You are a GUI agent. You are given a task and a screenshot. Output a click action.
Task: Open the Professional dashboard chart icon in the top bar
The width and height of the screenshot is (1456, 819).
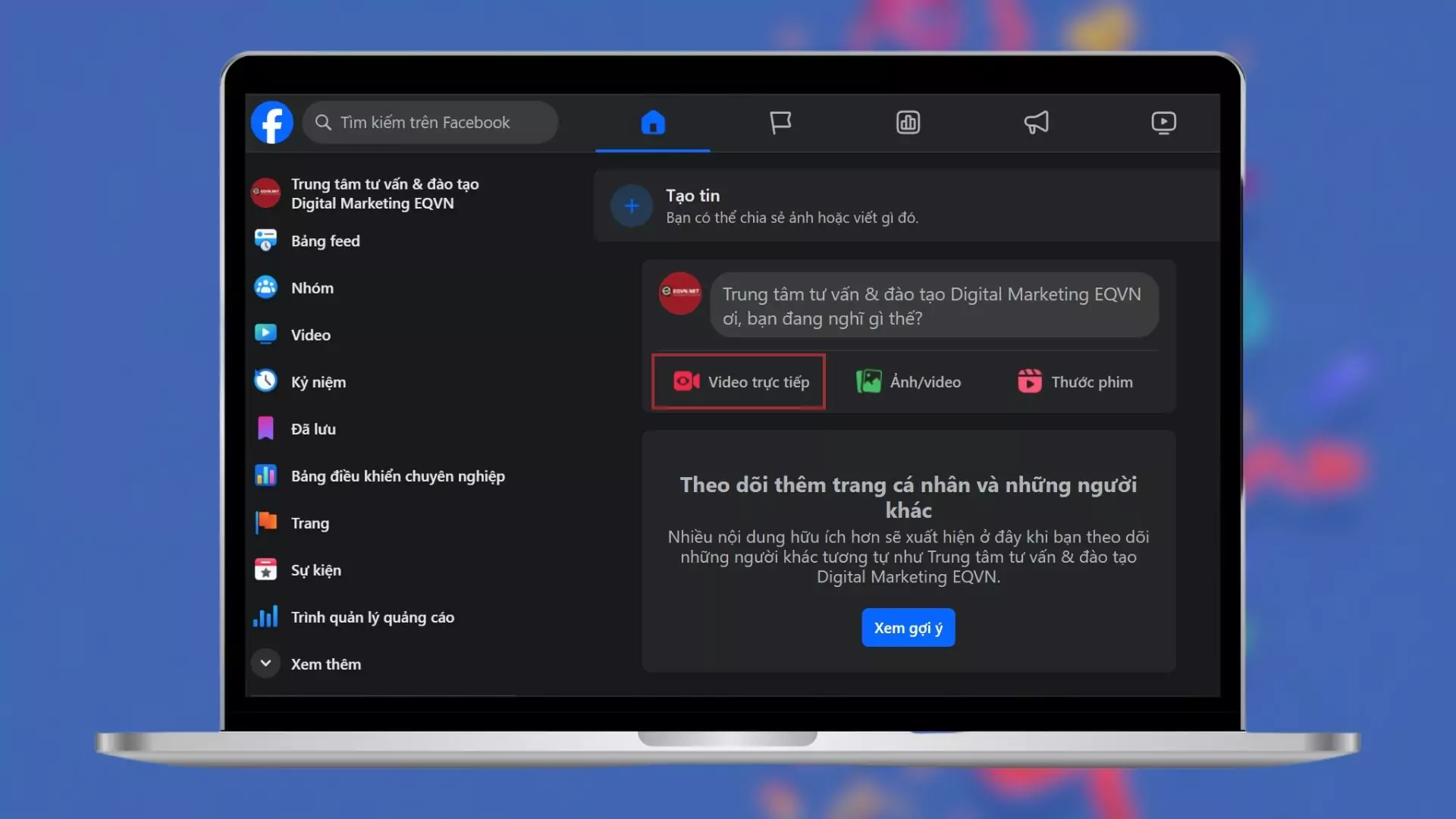(x=908, y=122)
